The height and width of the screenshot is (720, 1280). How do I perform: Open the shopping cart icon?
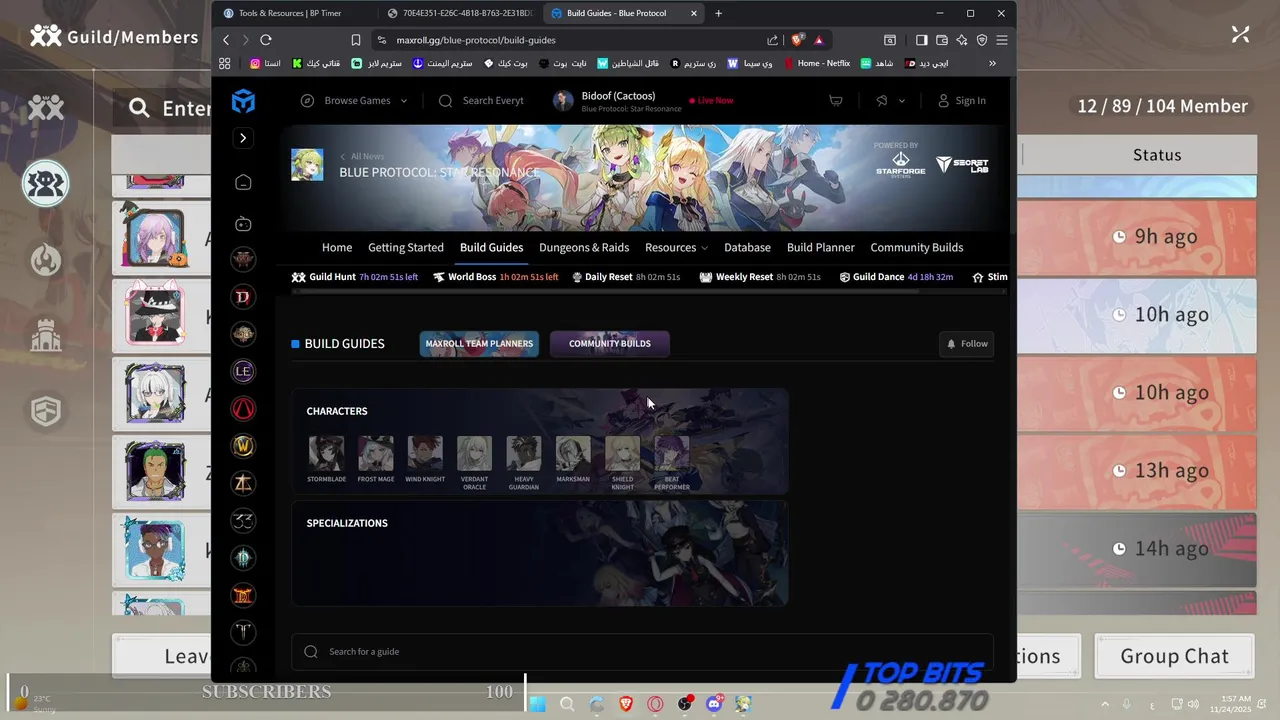[x=836, y=100]
